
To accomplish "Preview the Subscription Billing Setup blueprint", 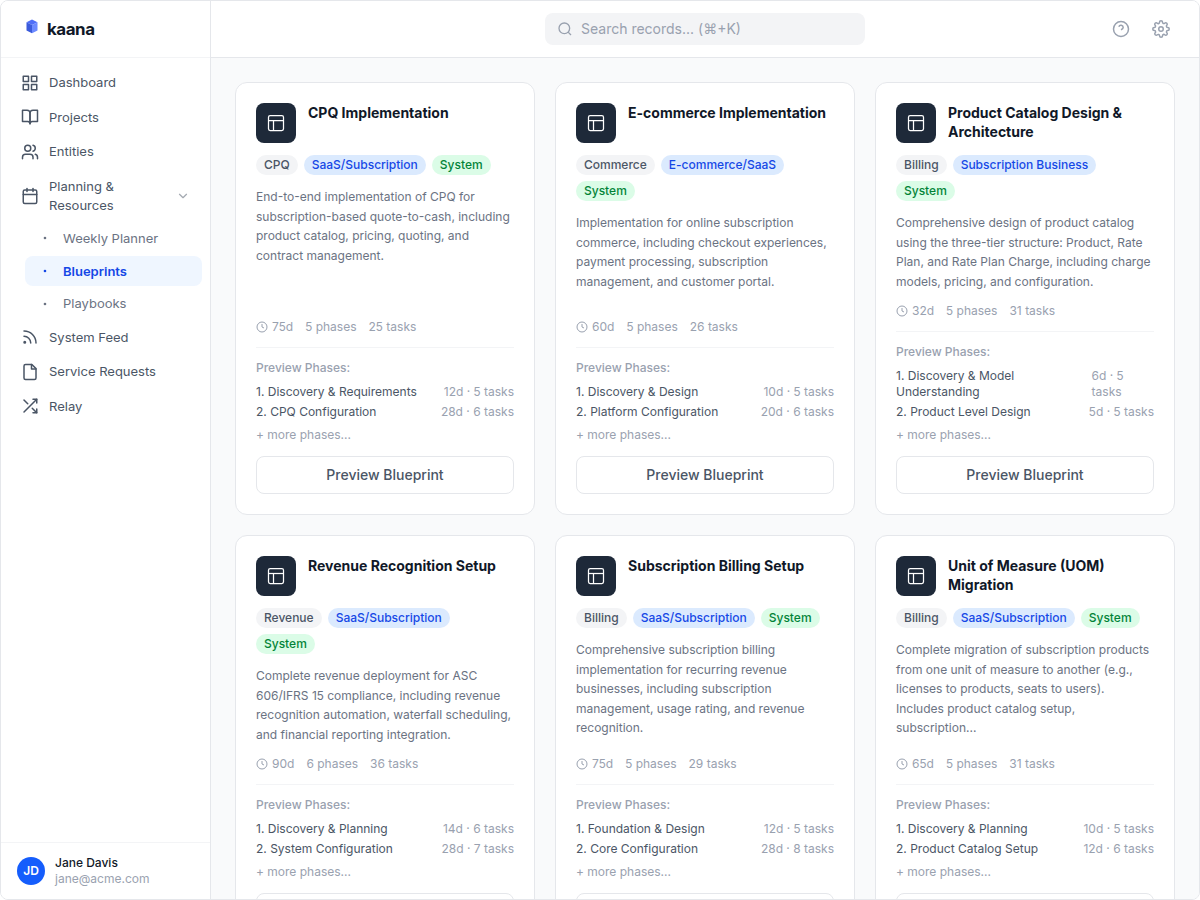I will tap(704, 896).
